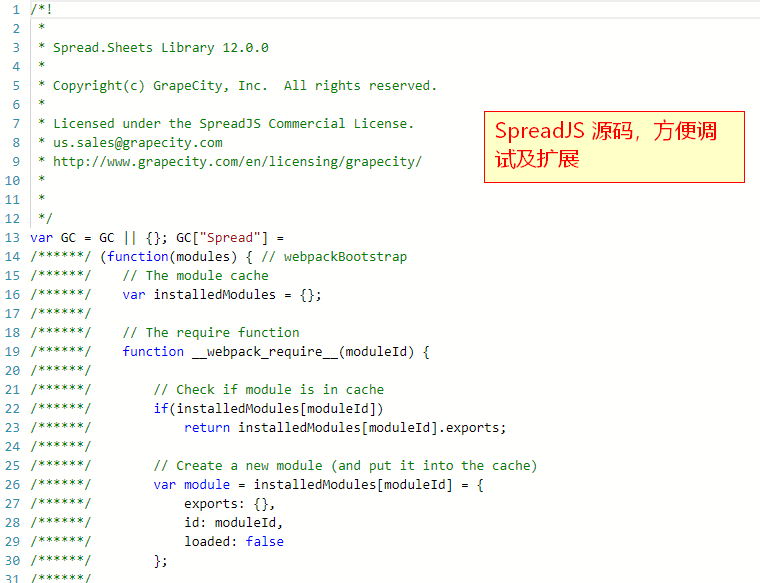Click the "id: moduleId," property line

pyautogui.click(x=233, y=522)
